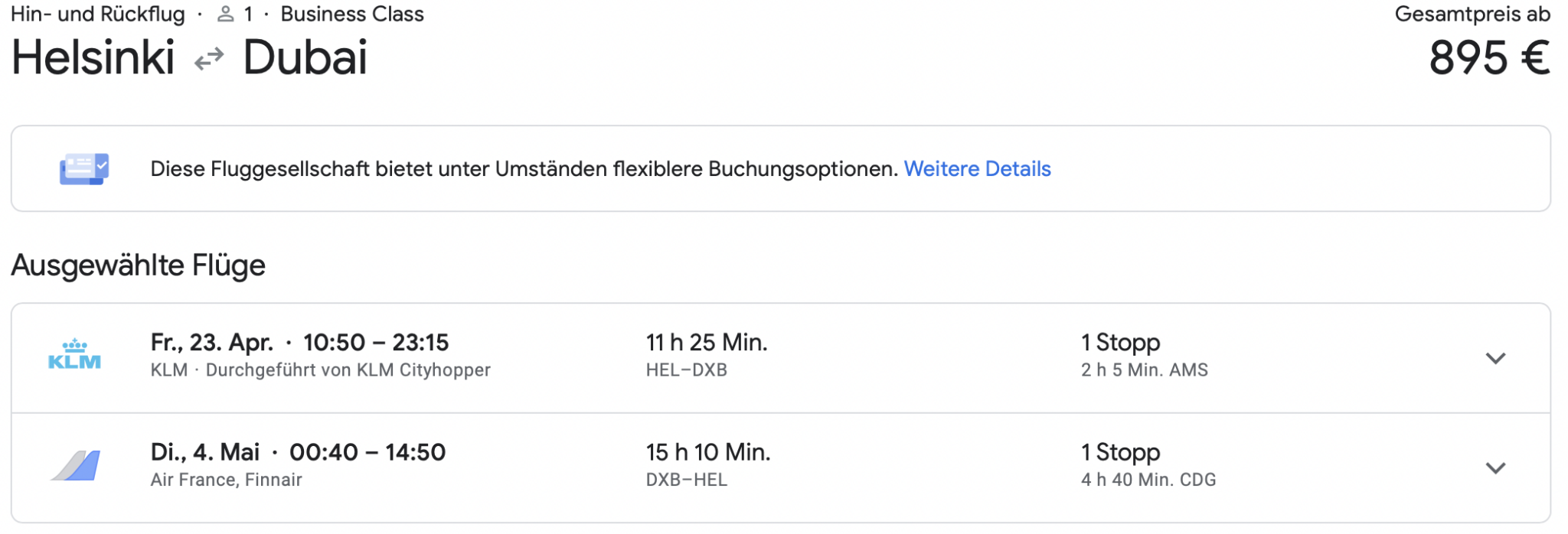Click the round-trip arrows between Helsinki and Dubai

click(209, 59)
